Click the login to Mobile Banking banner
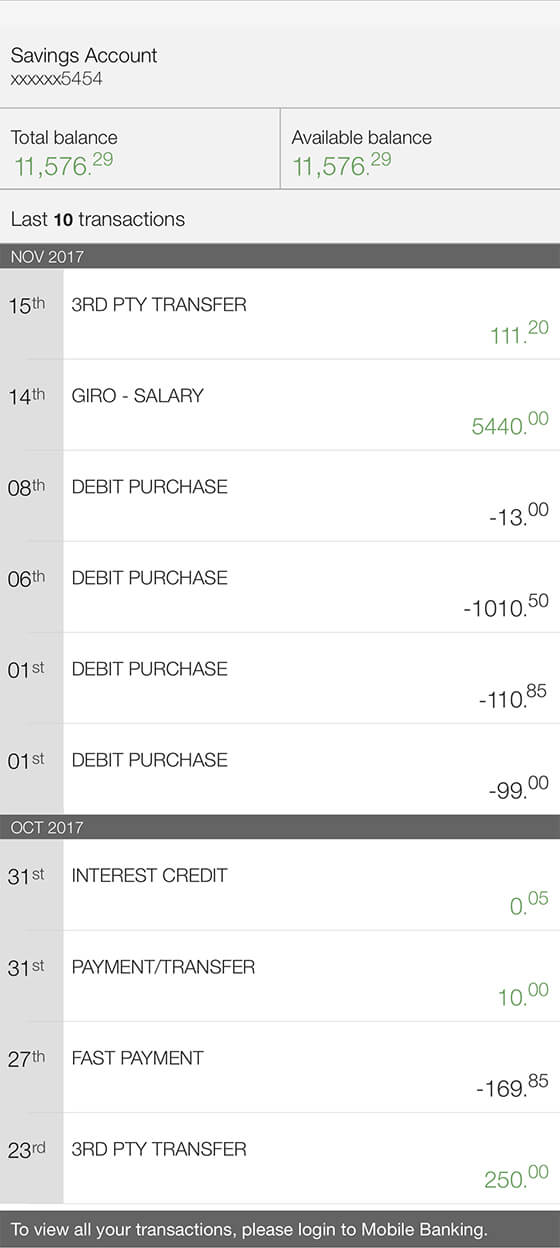Screen dimensions: 560x1248 (x=280, y=1229)
